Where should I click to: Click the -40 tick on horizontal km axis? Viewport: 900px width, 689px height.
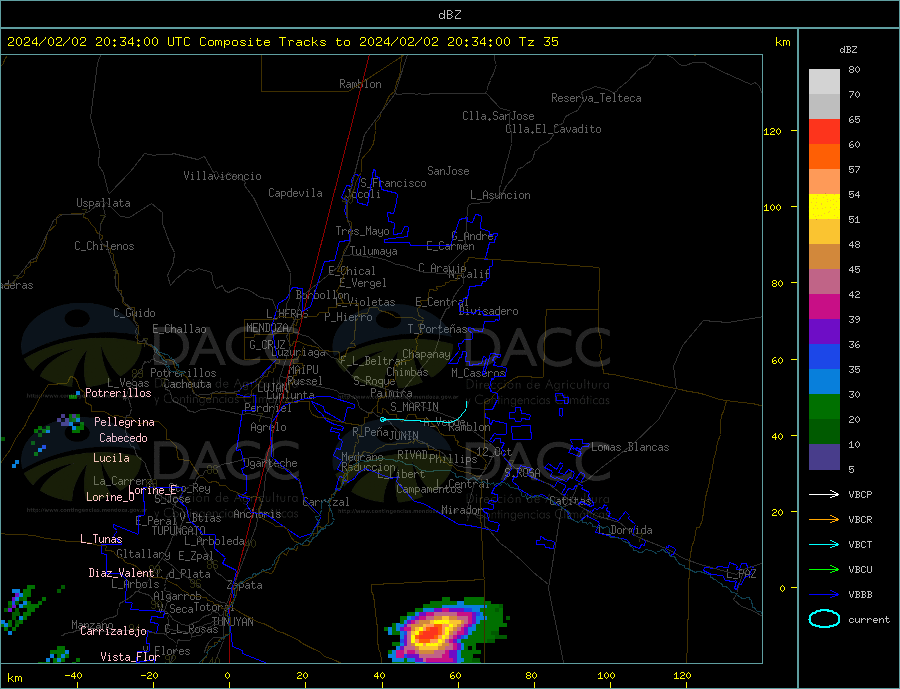coord(73,676)
